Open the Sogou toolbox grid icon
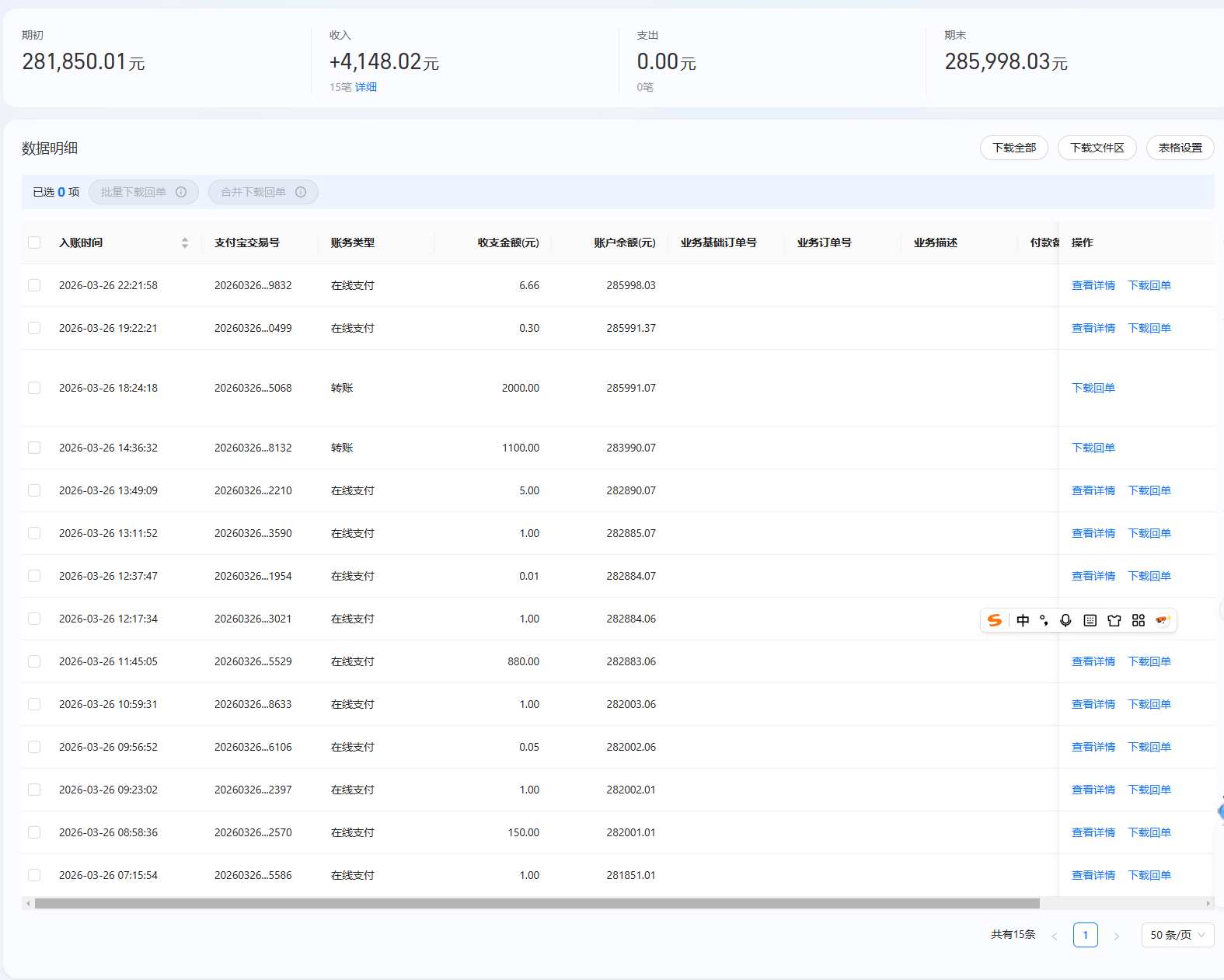The image size is (1224, 980). point(1139,620)
